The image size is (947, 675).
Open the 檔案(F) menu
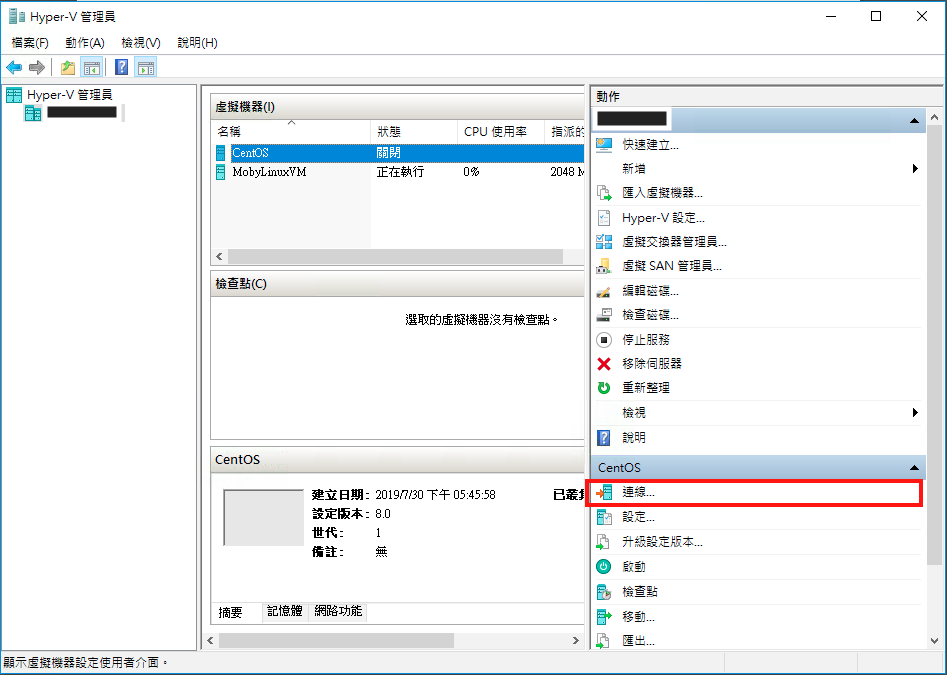30,43
